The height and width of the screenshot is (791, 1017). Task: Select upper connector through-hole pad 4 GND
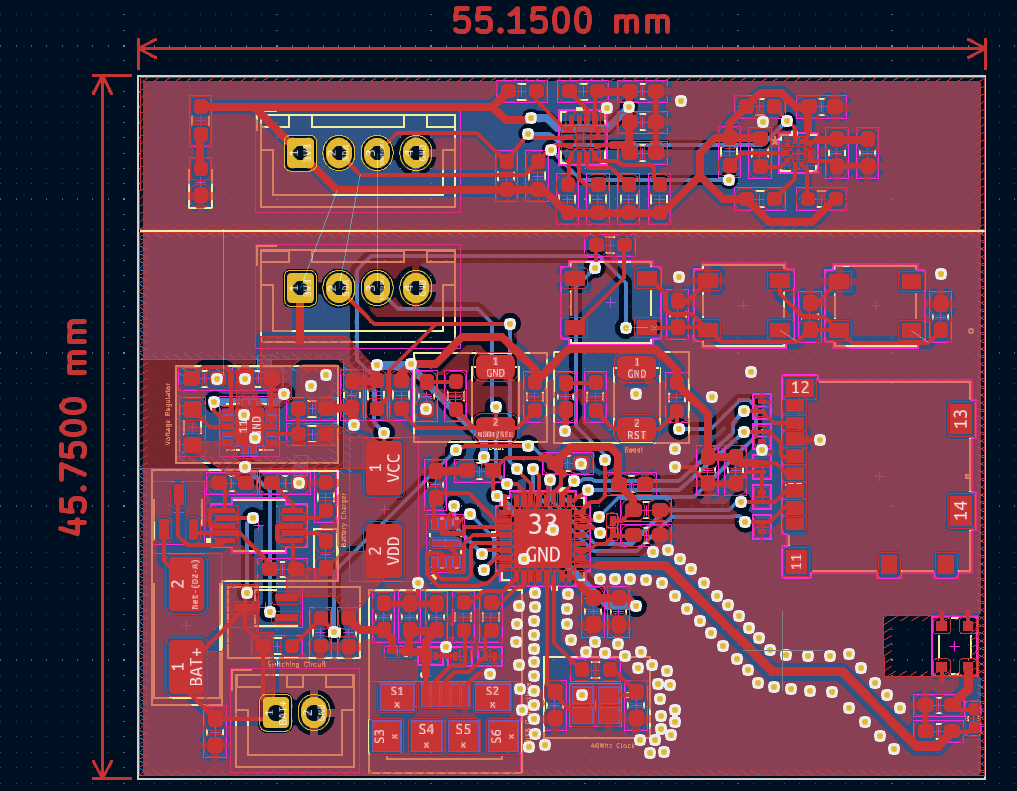[416, 154]
